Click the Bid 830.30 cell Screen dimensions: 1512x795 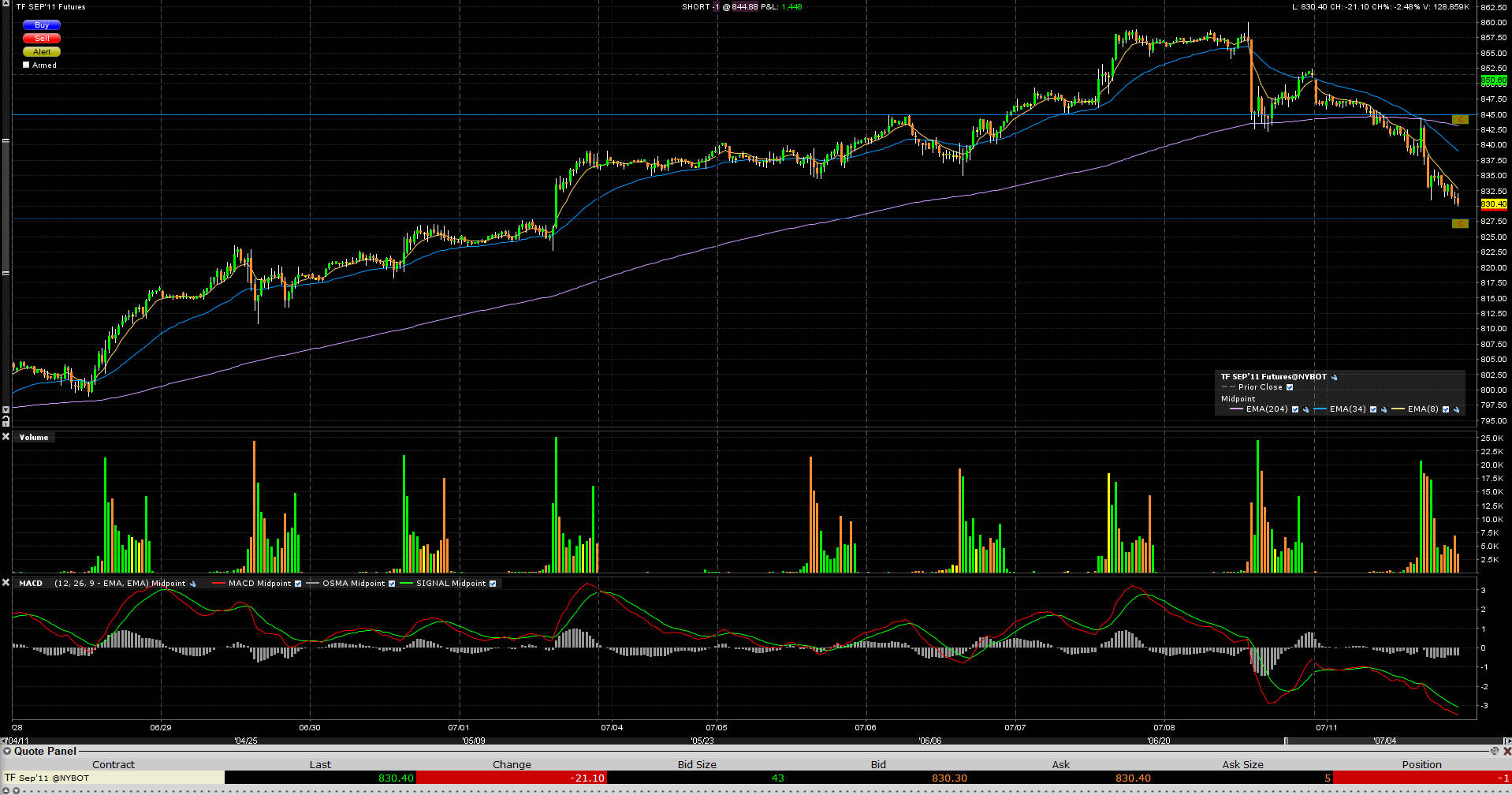[878, 778]
